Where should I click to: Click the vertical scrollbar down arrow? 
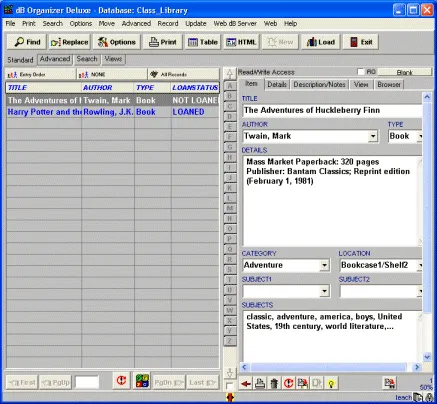coord(427,357)
